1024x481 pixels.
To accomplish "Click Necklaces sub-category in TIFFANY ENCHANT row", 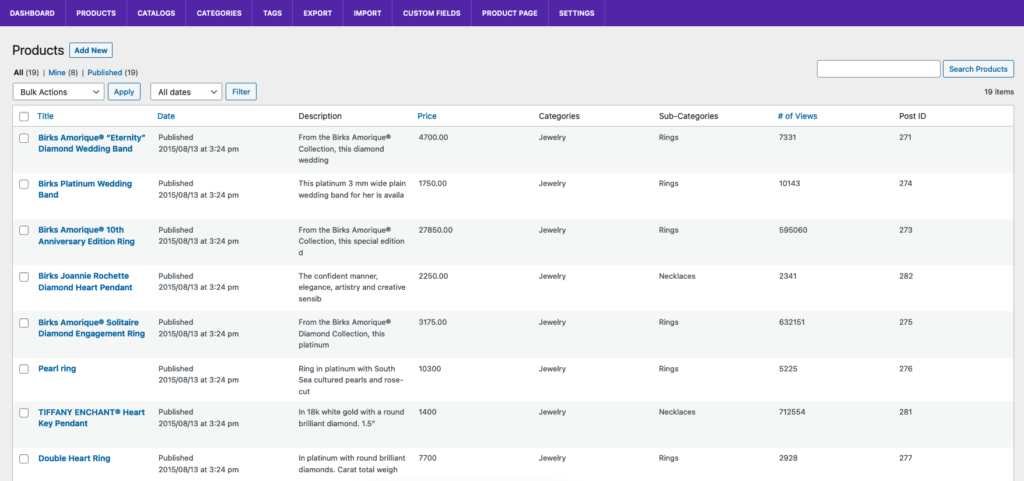I will click(x=677, y=412).
